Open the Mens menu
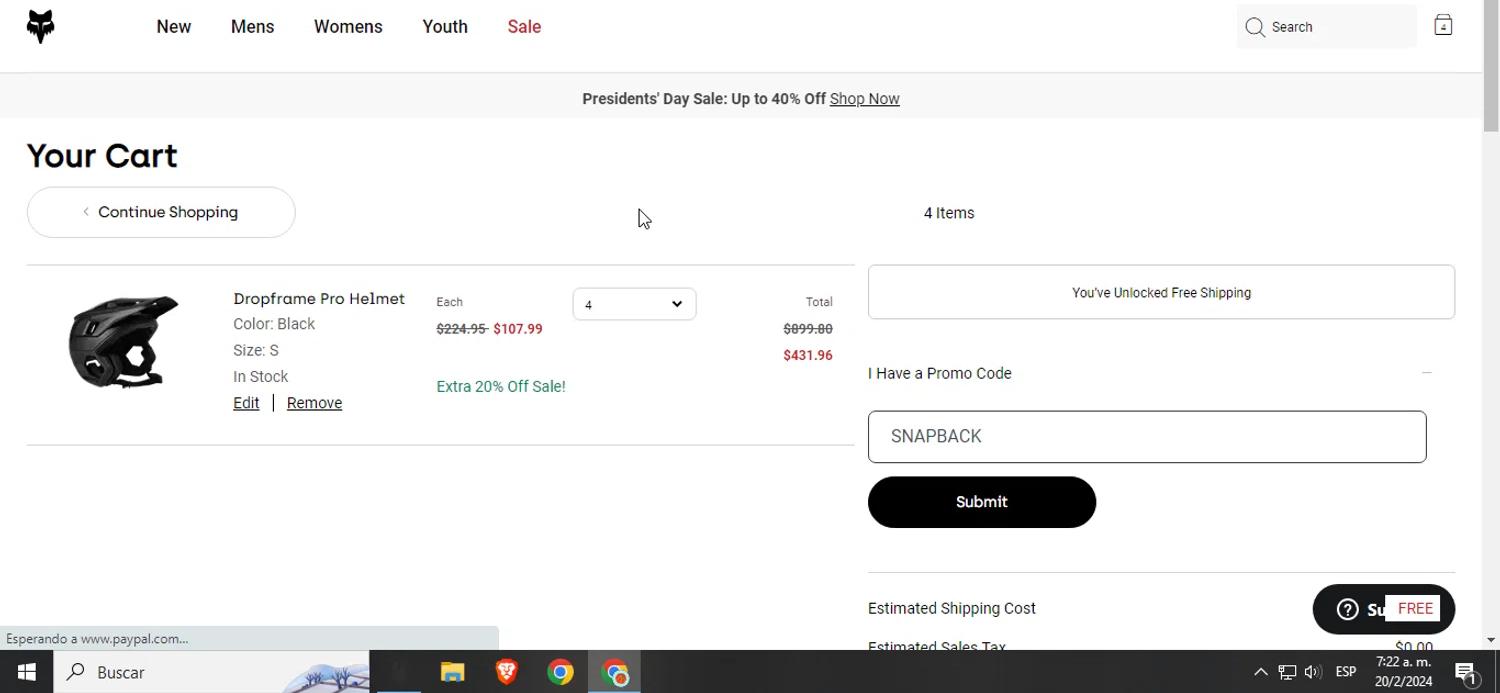Viewport: 1500px width, 693px height. pos(252,27)
